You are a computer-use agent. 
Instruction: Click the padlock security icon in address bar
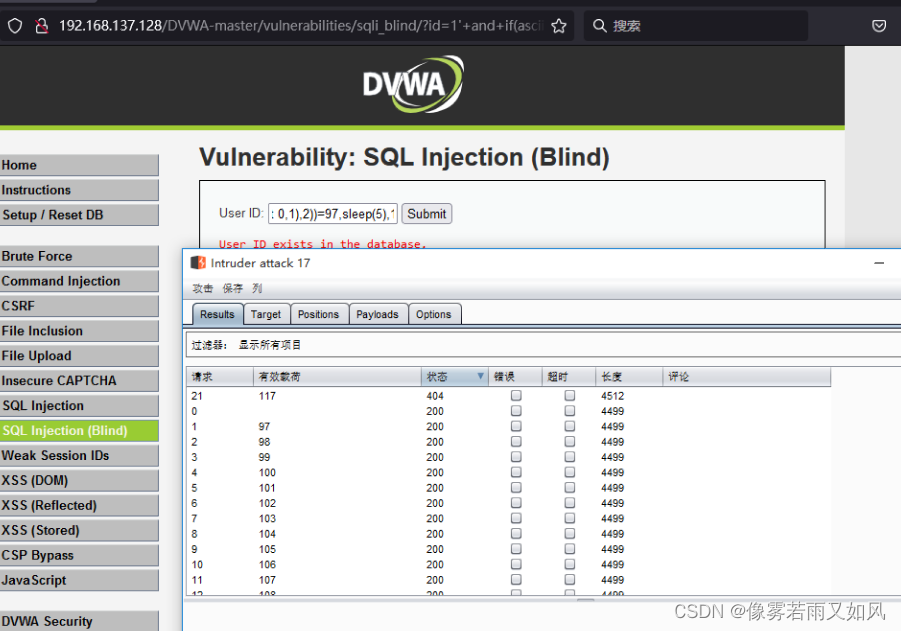pyautogui.click(x=40, y=26)
